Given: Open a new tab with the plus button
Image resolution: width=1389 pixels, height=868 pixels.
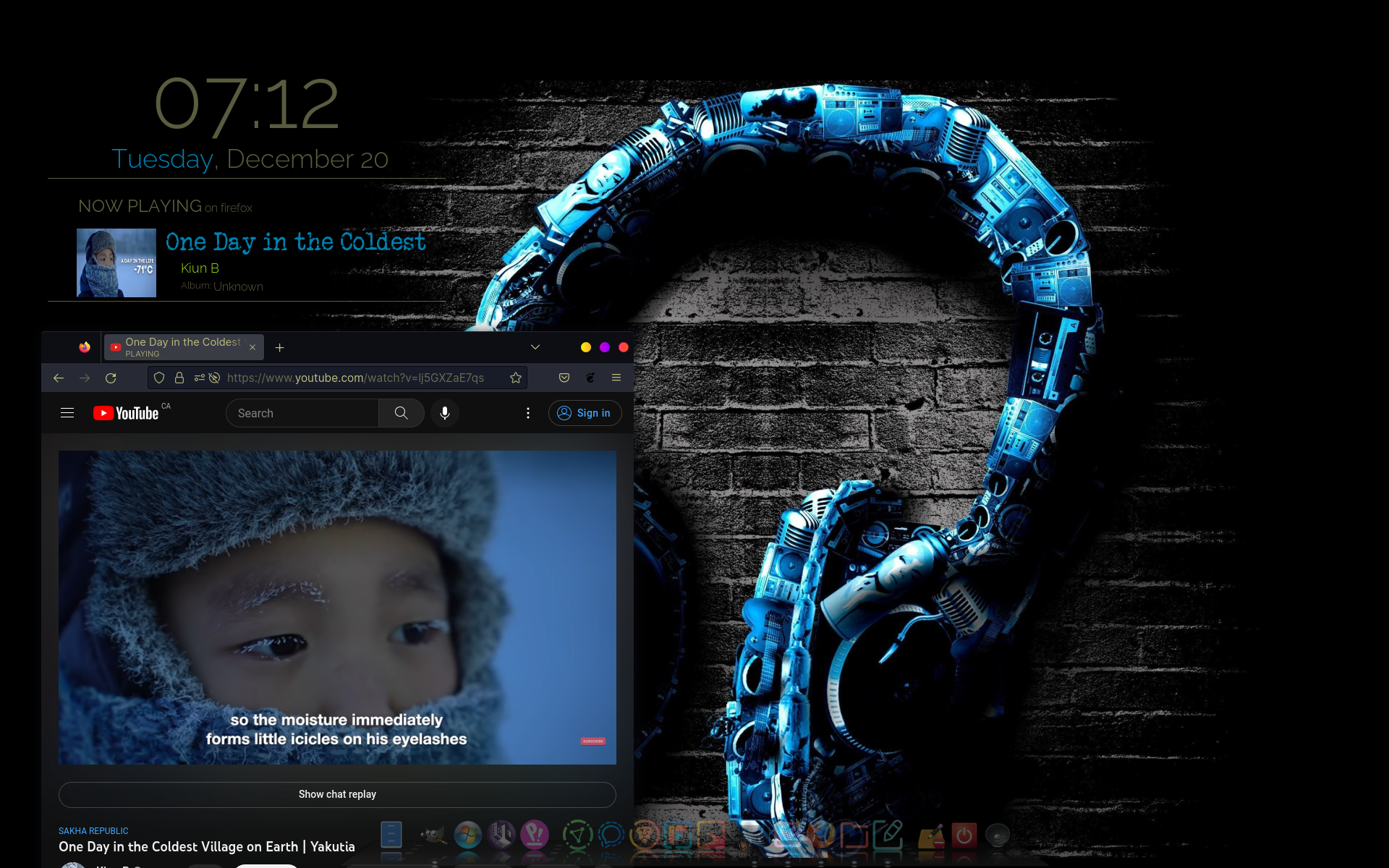Looking at the screenshot, I should pos(280,347).
